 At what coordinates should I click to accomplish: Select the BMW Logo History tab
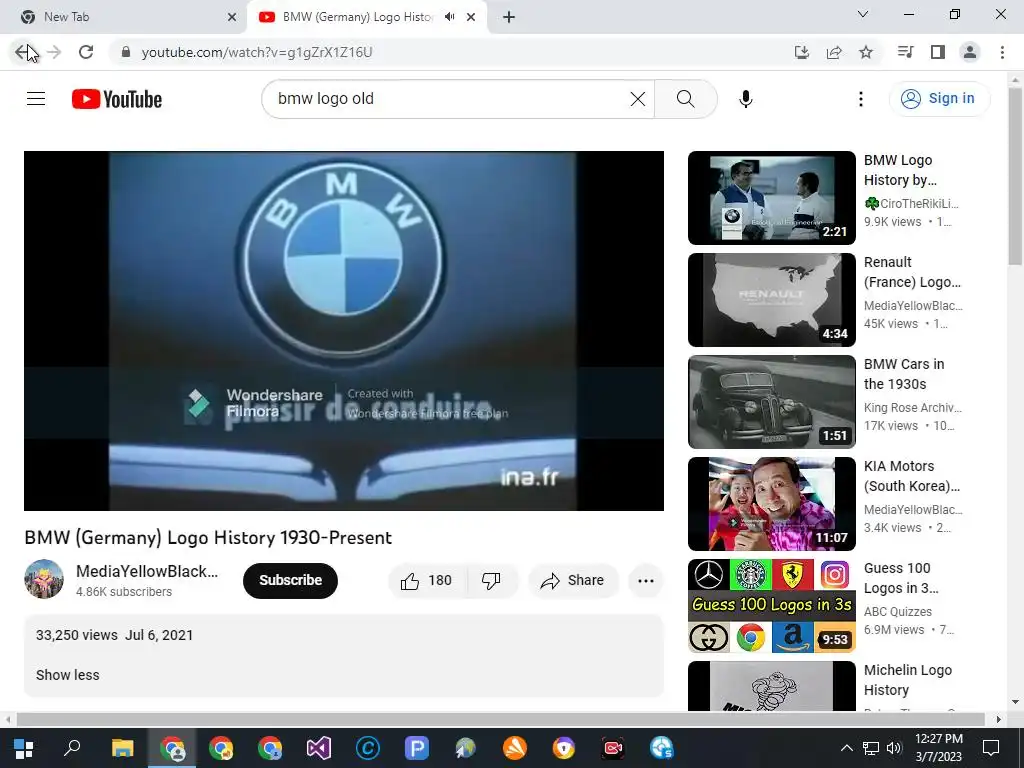358,17
